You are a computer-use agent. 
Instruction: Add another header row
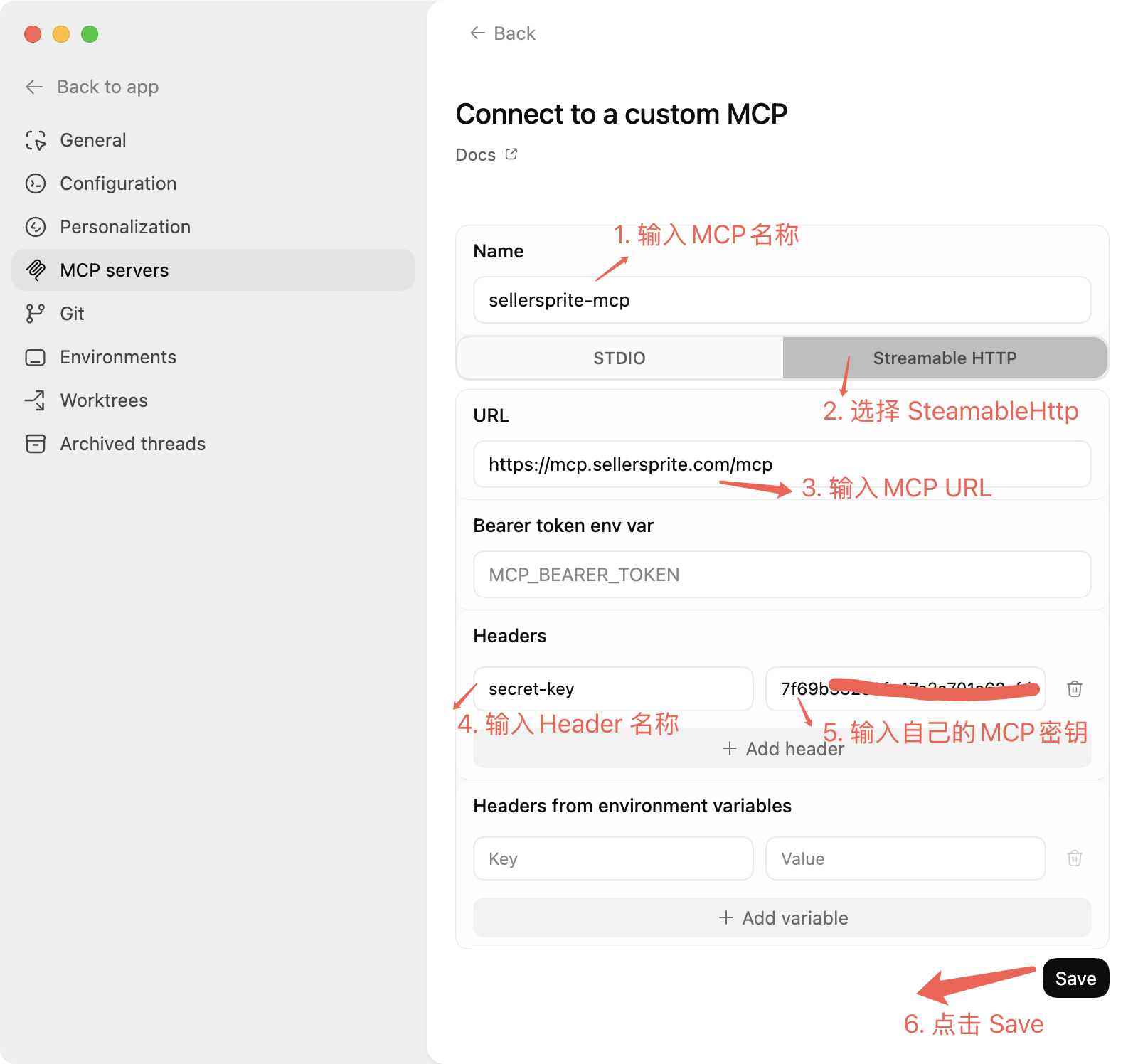[782, 749]
